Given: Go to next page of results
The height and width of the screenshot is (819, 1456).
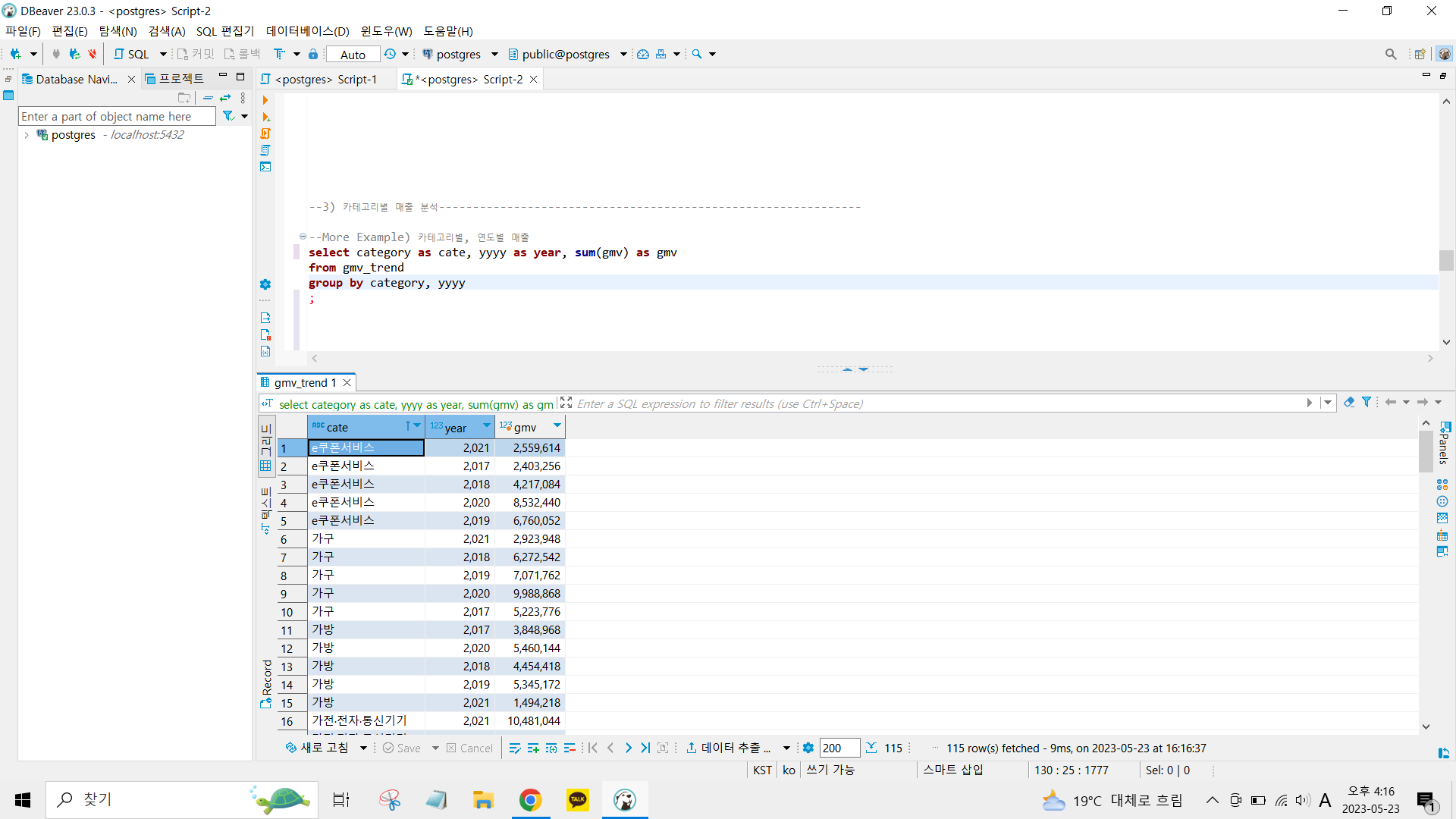Looking at the screenshot, I should tap(628, 748).
